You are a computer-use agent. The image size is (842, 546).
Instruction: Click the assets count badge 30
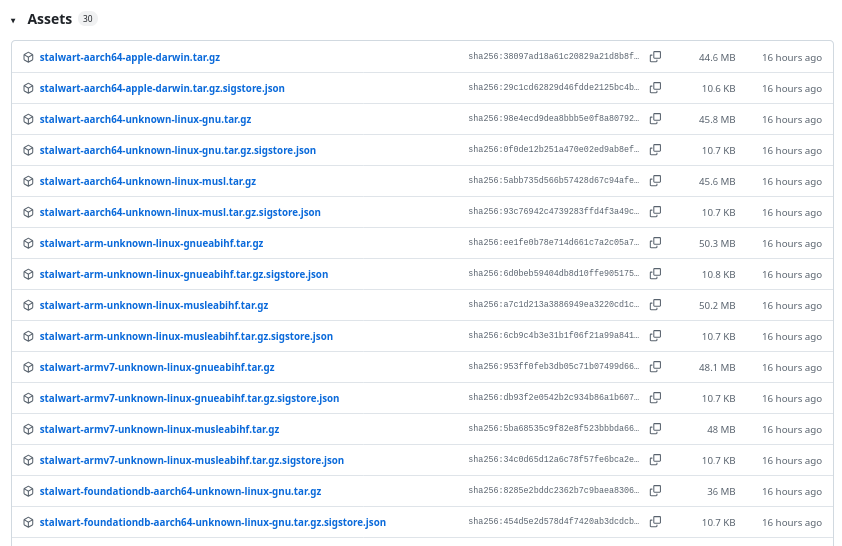click(x=88, y=19)
